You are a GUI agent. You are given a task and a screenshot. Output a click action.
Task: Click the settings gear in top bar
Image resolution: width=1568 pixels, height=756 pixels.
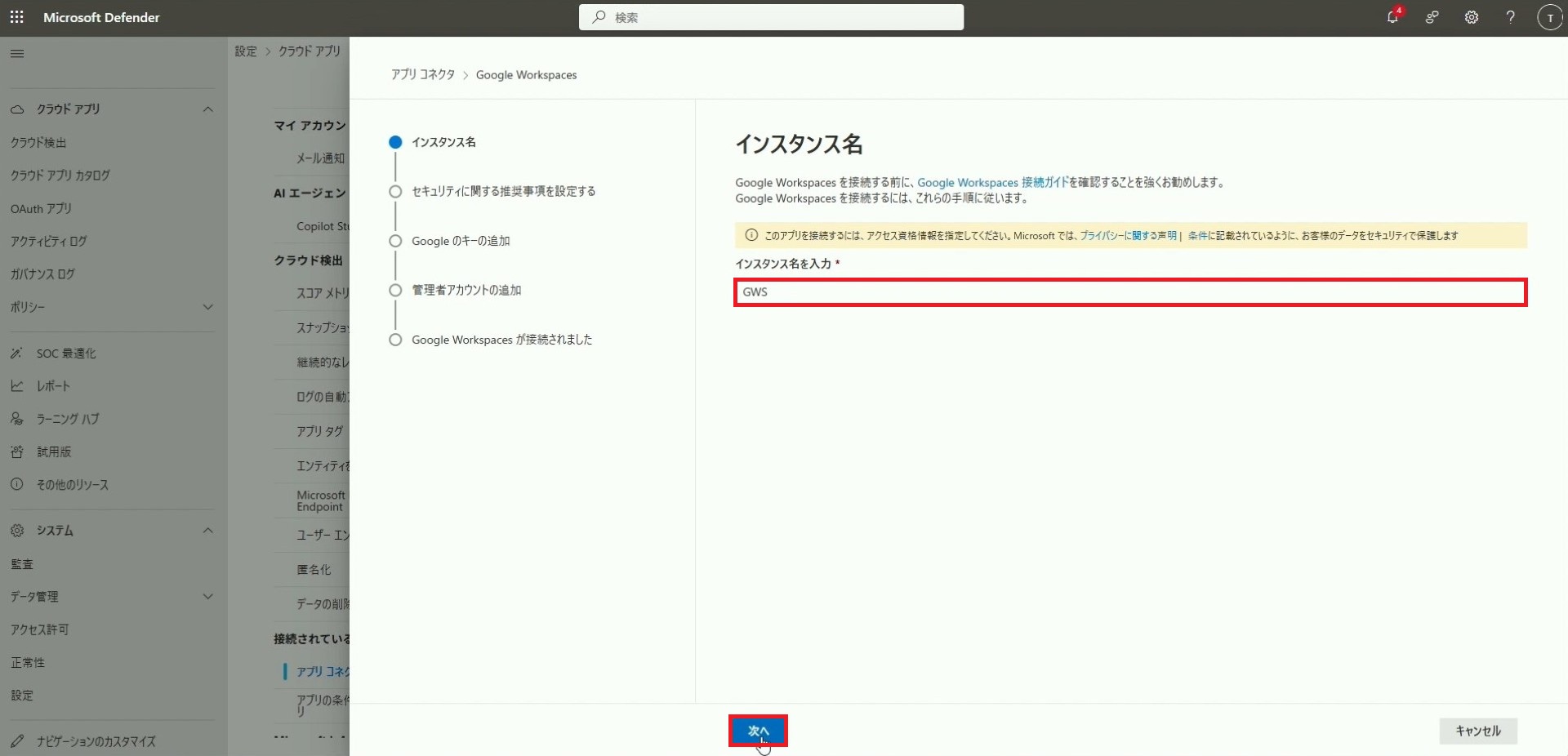click(1471, 17)
